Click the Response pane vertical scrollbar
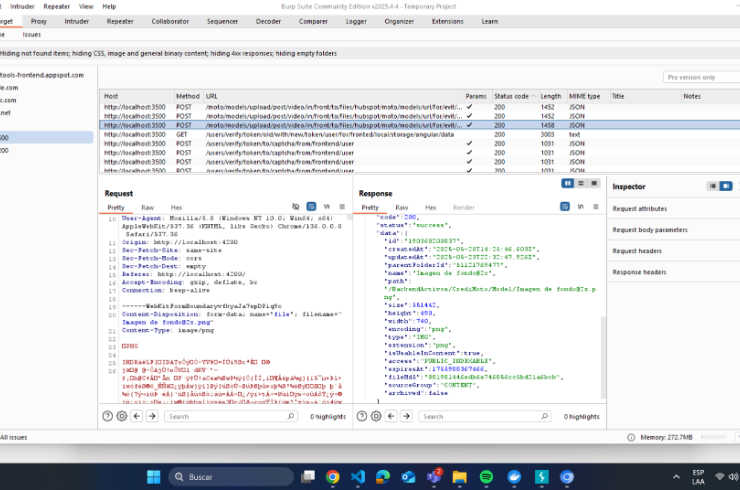This screenshot has height=490, width=740. tap(603, 357)
